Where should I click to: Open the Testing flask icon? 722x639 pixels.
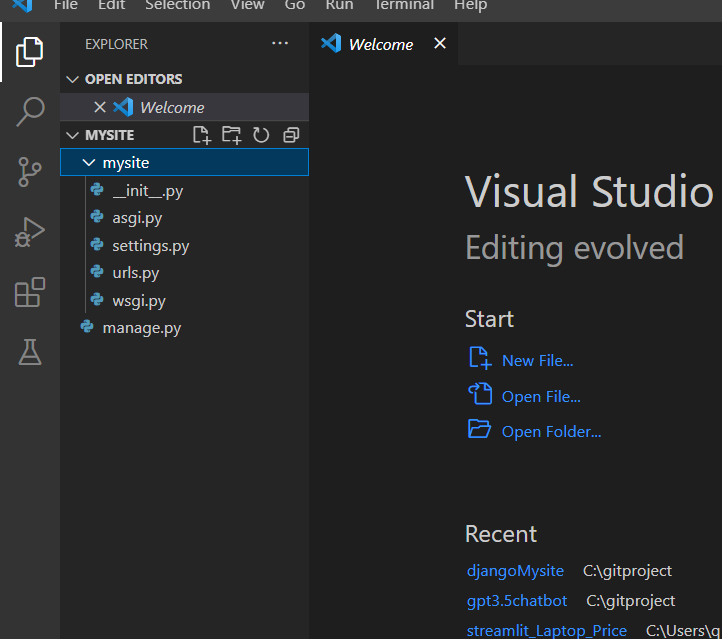[30, 352]
